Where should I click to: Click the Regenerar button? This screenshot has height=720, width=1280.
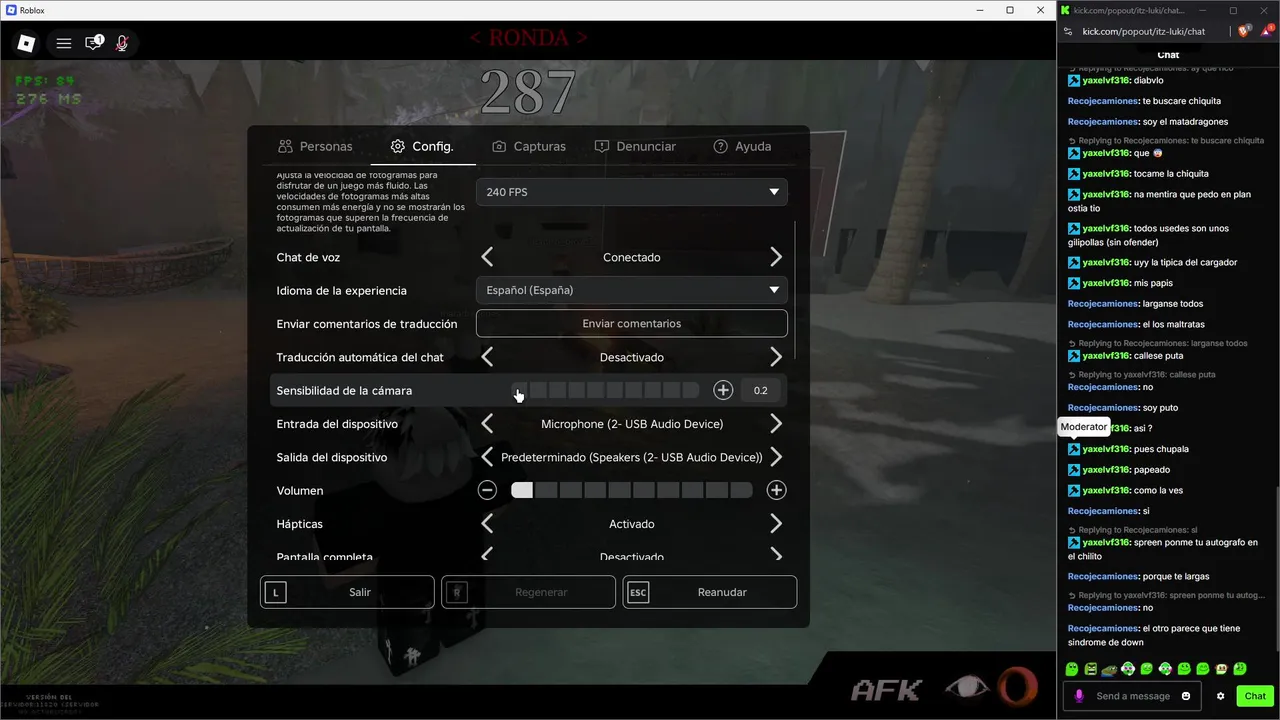click(528, 592)
